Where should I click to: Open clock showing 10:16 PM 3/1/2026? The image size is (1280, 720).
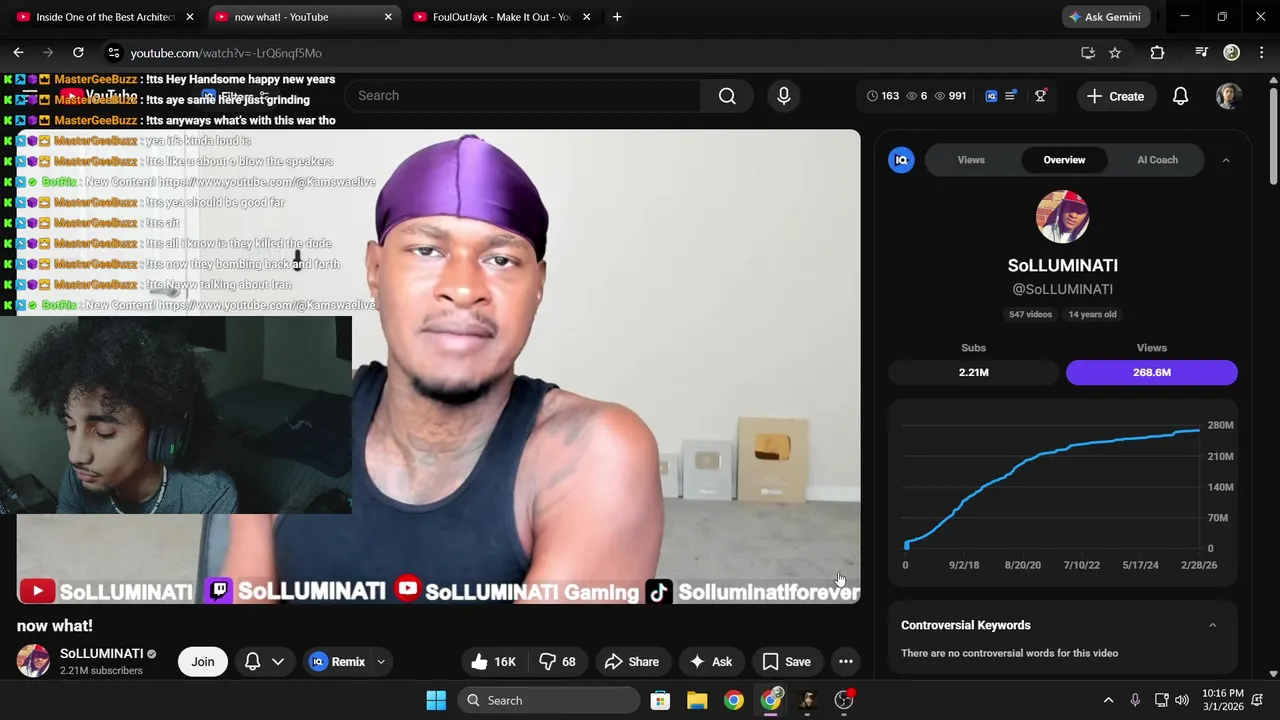[x=1223, y=700]
